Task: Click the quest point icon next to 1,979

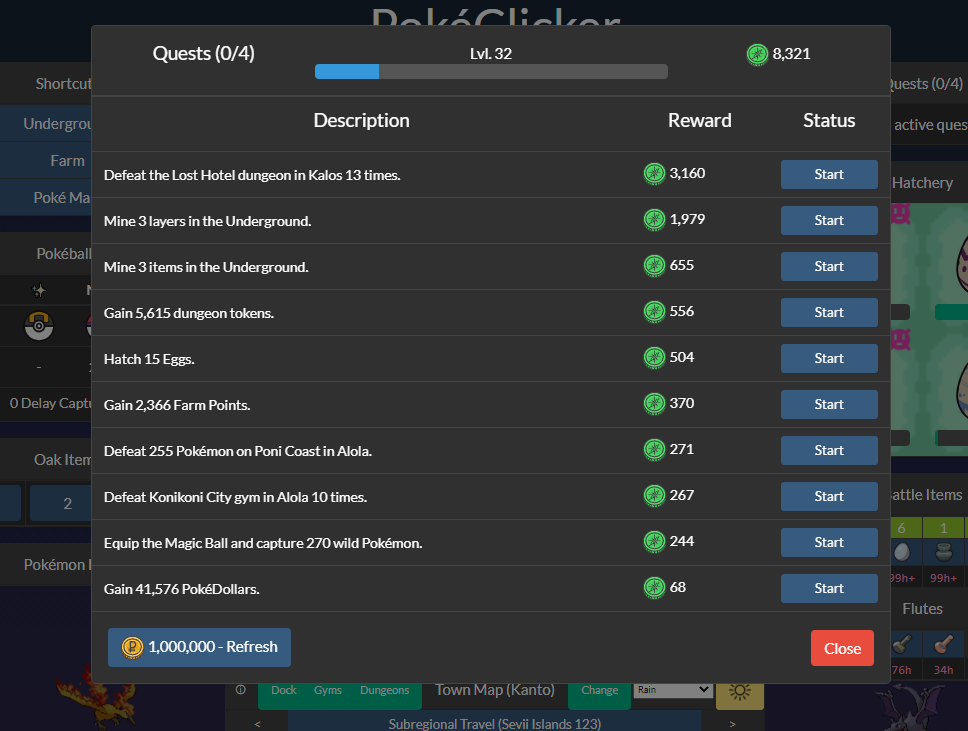Action: 654,219
